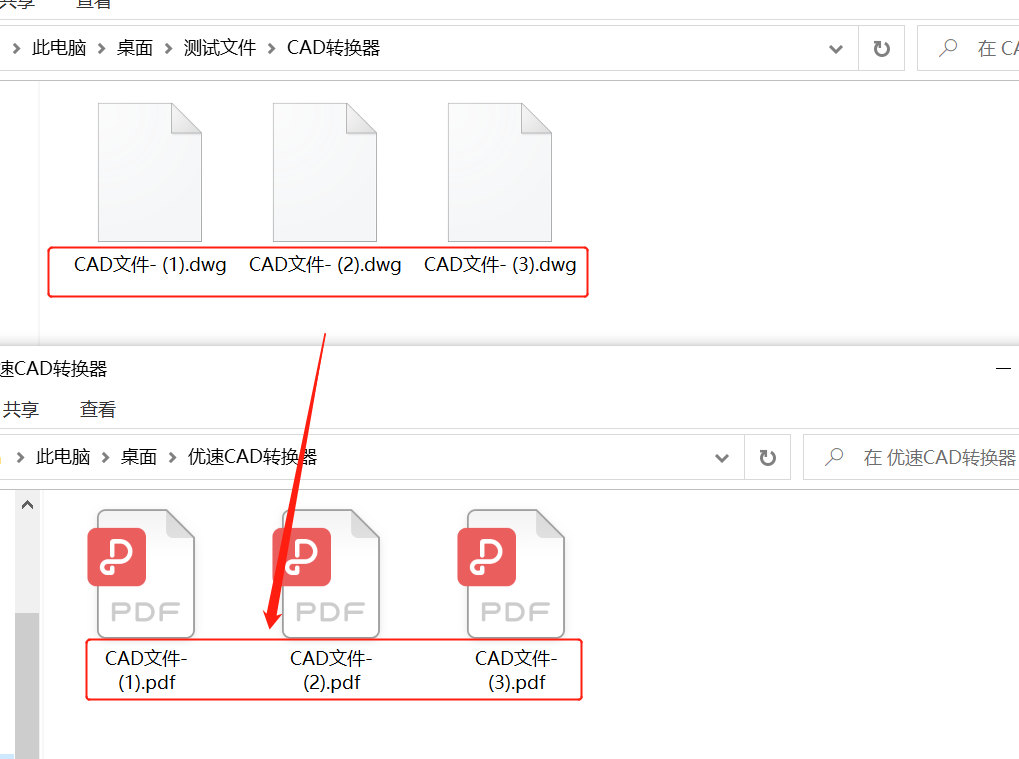The width and height of the screenshot is (1019, 759).
Task: Go to 桌面 in upper window breadcrumb
Action: click(135, 48)
